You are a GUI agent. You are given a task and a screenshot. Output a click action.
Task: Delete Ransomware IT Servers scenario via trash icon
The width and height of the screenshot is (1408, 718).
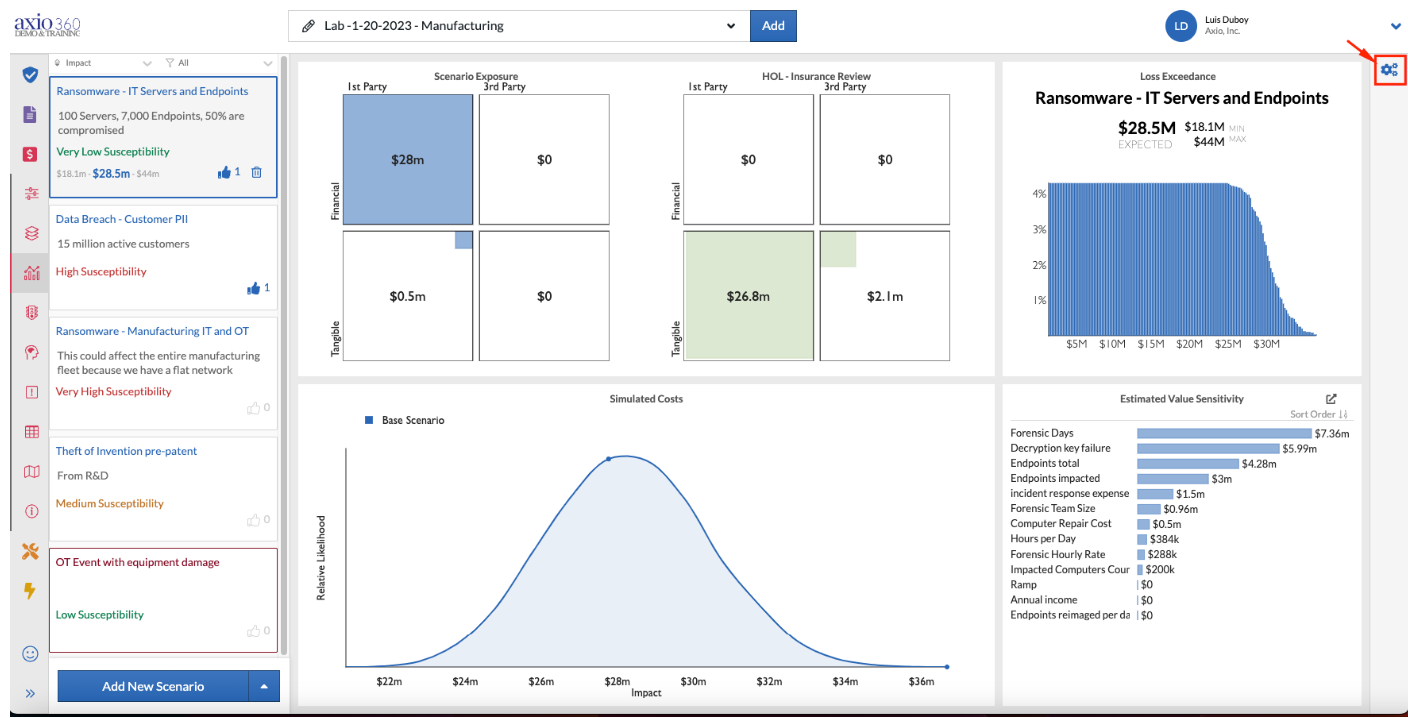256,173
